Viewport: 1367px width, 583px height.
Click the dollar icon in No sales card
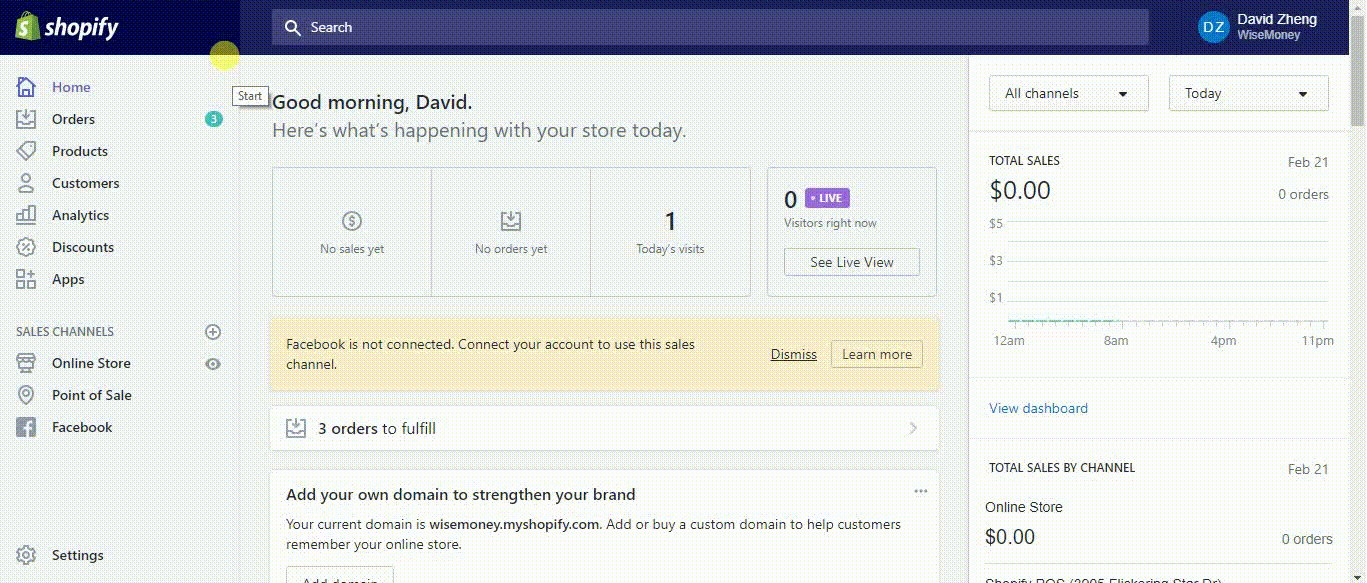pyautogui.click(x=352, y=221)
